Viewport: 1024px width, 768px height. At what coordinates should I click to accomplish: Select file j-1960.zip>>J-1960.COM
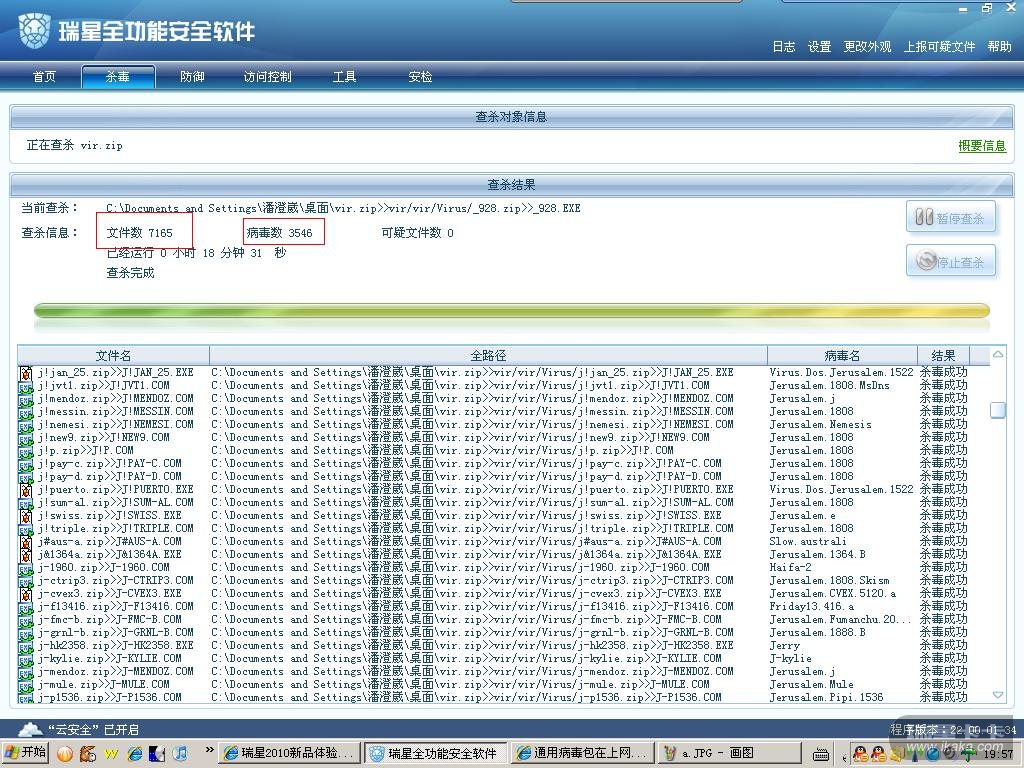click(x=103, y=568)
